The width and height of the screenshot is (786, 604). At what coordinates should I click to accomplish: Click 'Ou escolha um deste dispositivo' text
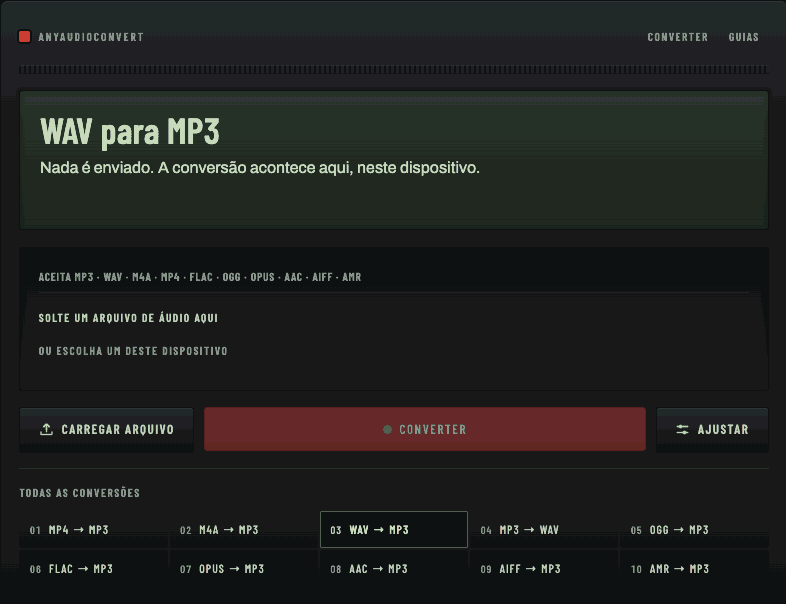133,351
